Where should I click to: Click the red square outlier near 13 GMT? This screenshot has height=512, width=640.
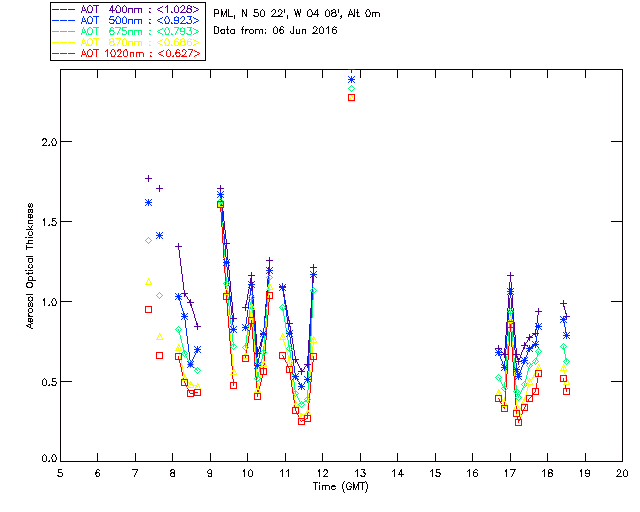[x=351, y=97]
